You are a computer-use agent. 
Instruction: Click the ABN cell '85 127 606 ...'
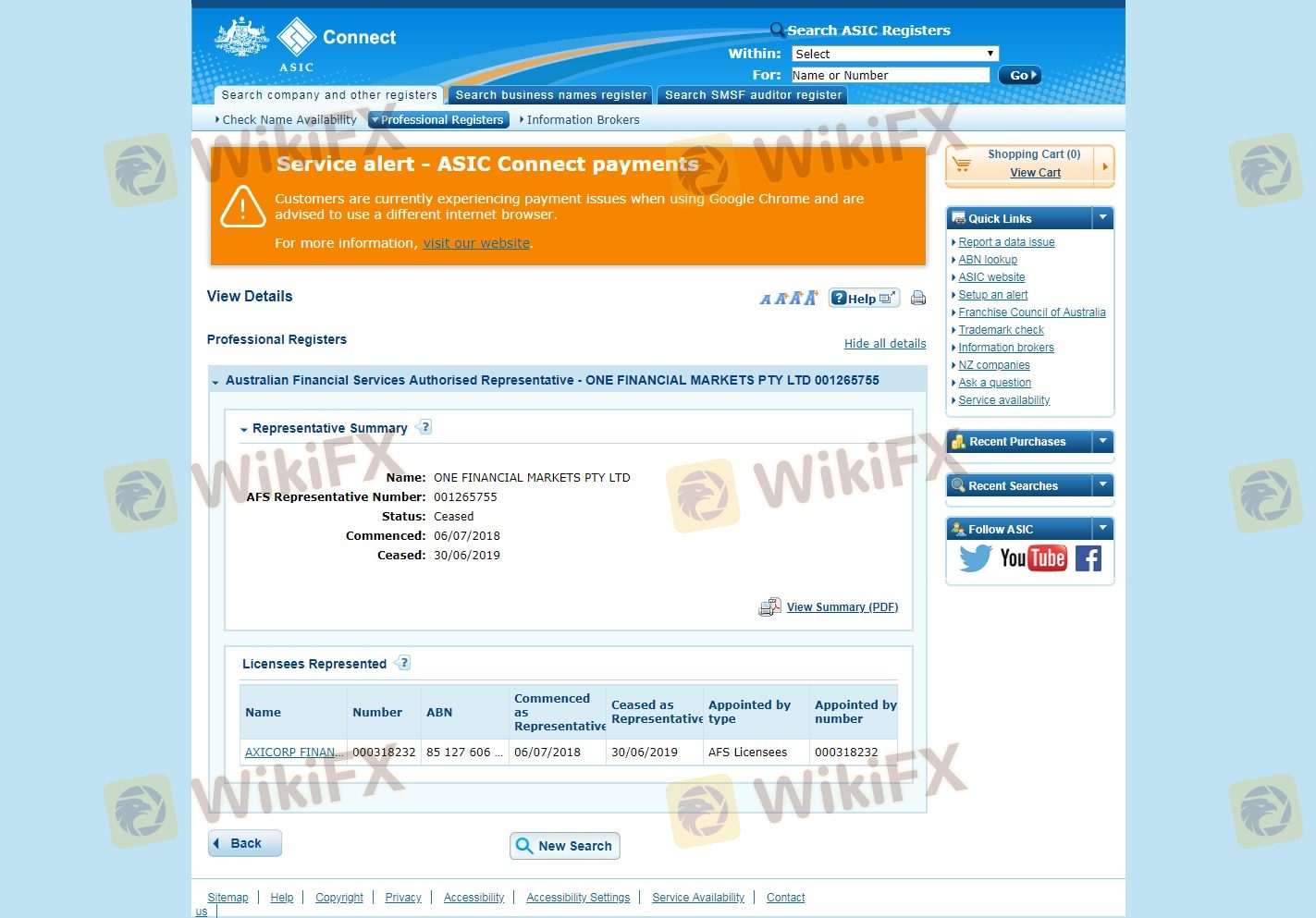pyautogui.click(x=464, y=753)
